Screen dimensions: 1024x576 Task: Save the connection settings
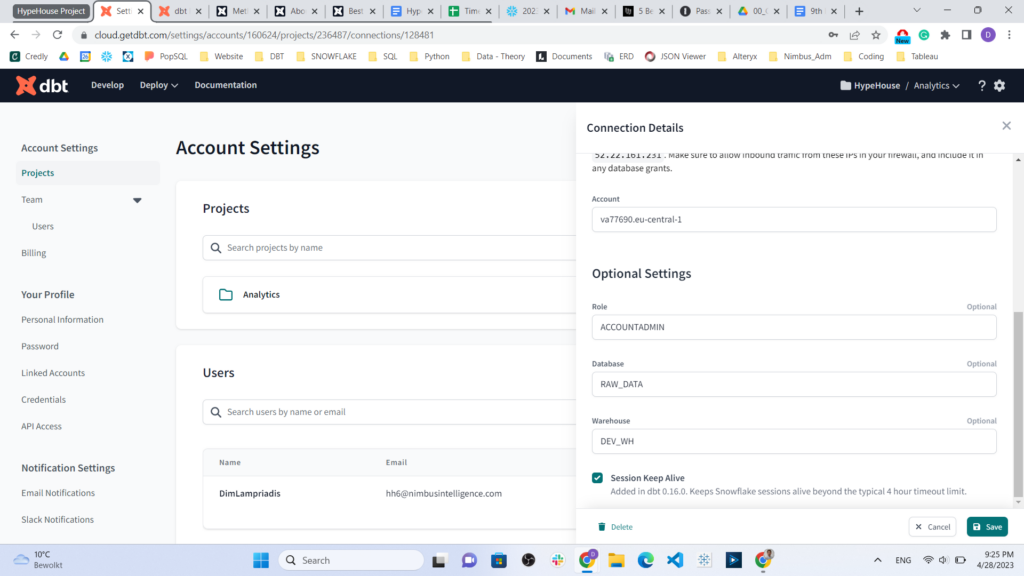click(987, 526)
